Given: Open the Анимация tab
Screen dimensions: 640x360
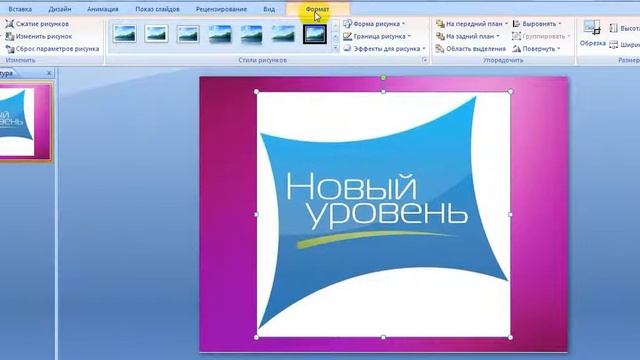Looking at the screenshot, I should 102,9.
